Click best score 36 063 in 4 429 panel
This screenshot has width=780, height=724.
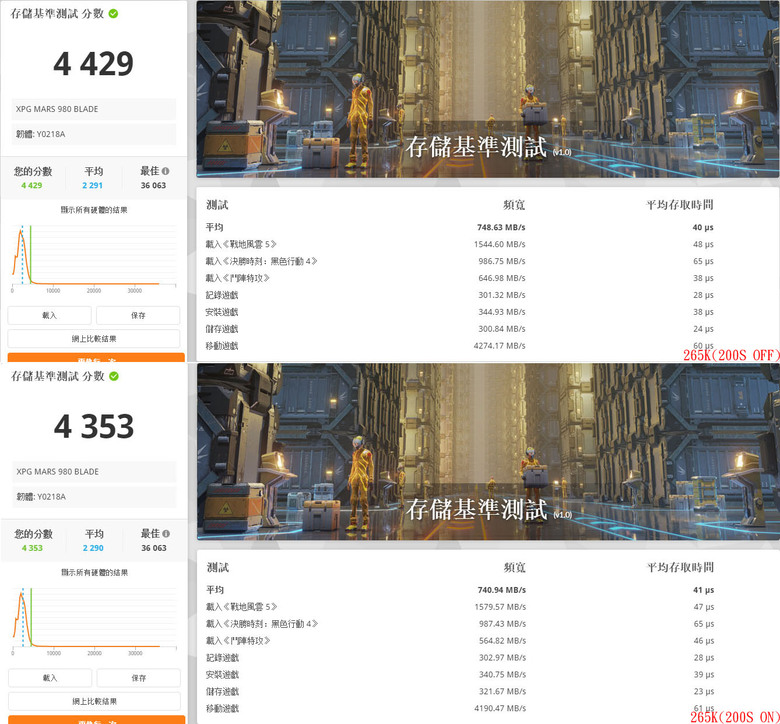[x=153, y=185]
